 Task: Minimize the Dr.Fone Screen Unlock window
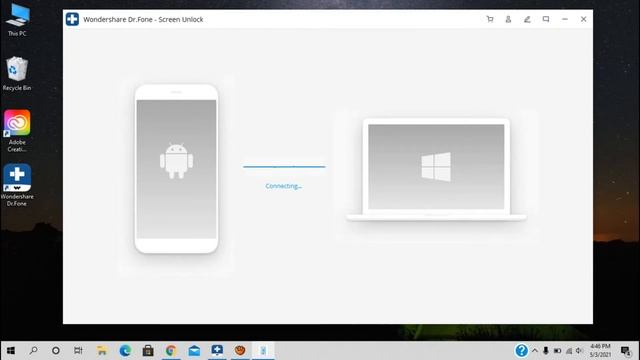pos(564,19)
